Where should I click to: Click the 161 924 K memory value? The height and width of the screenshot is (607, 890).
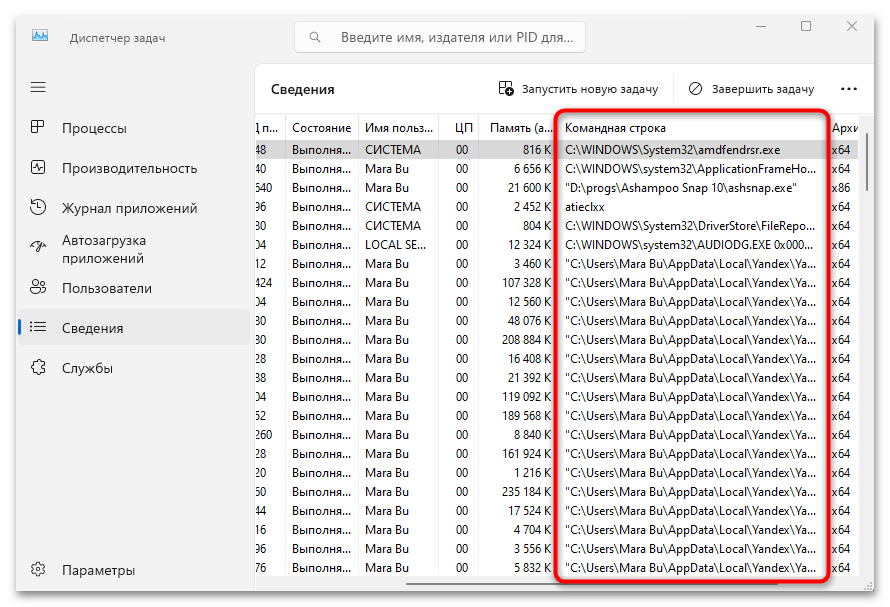click(527, 454)
